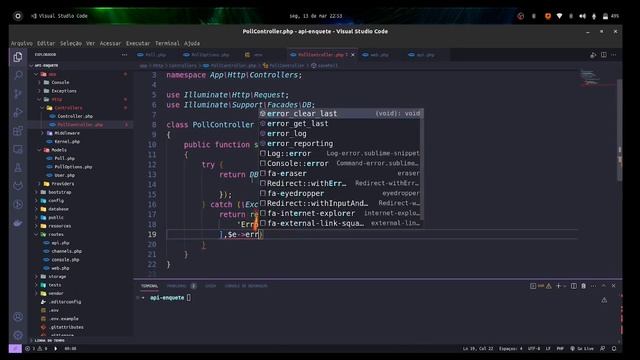Open the Accounts icon in activity bar

[x=18, y=316]
